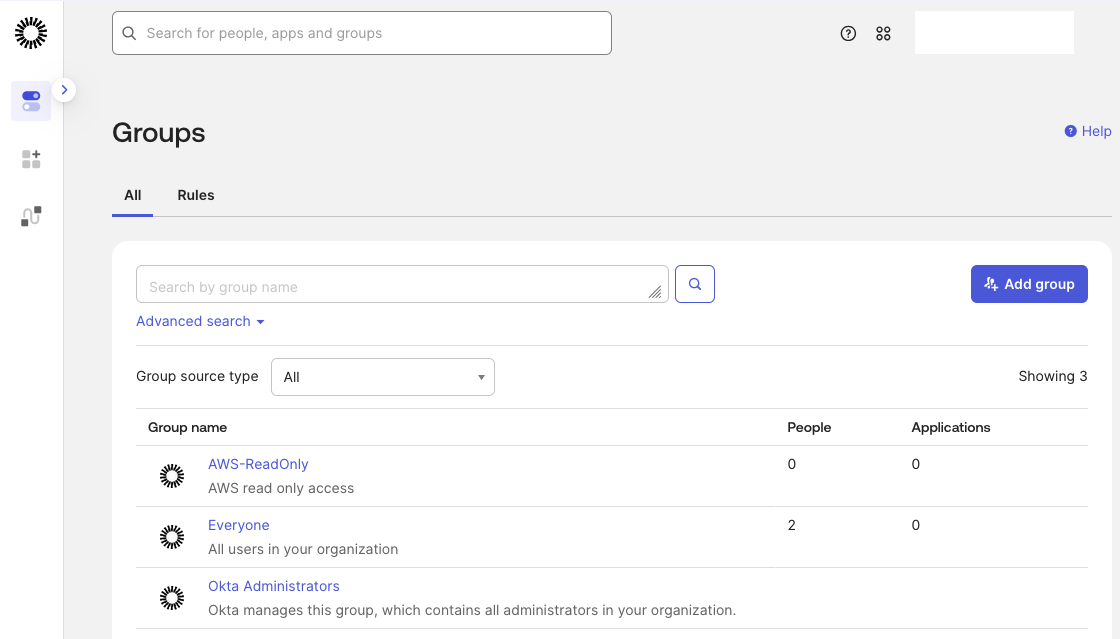Image resolution: width=1120 pixels, height=639 pixels.
Task: Click the Okta logo in the sidebar
Action: 30,32
